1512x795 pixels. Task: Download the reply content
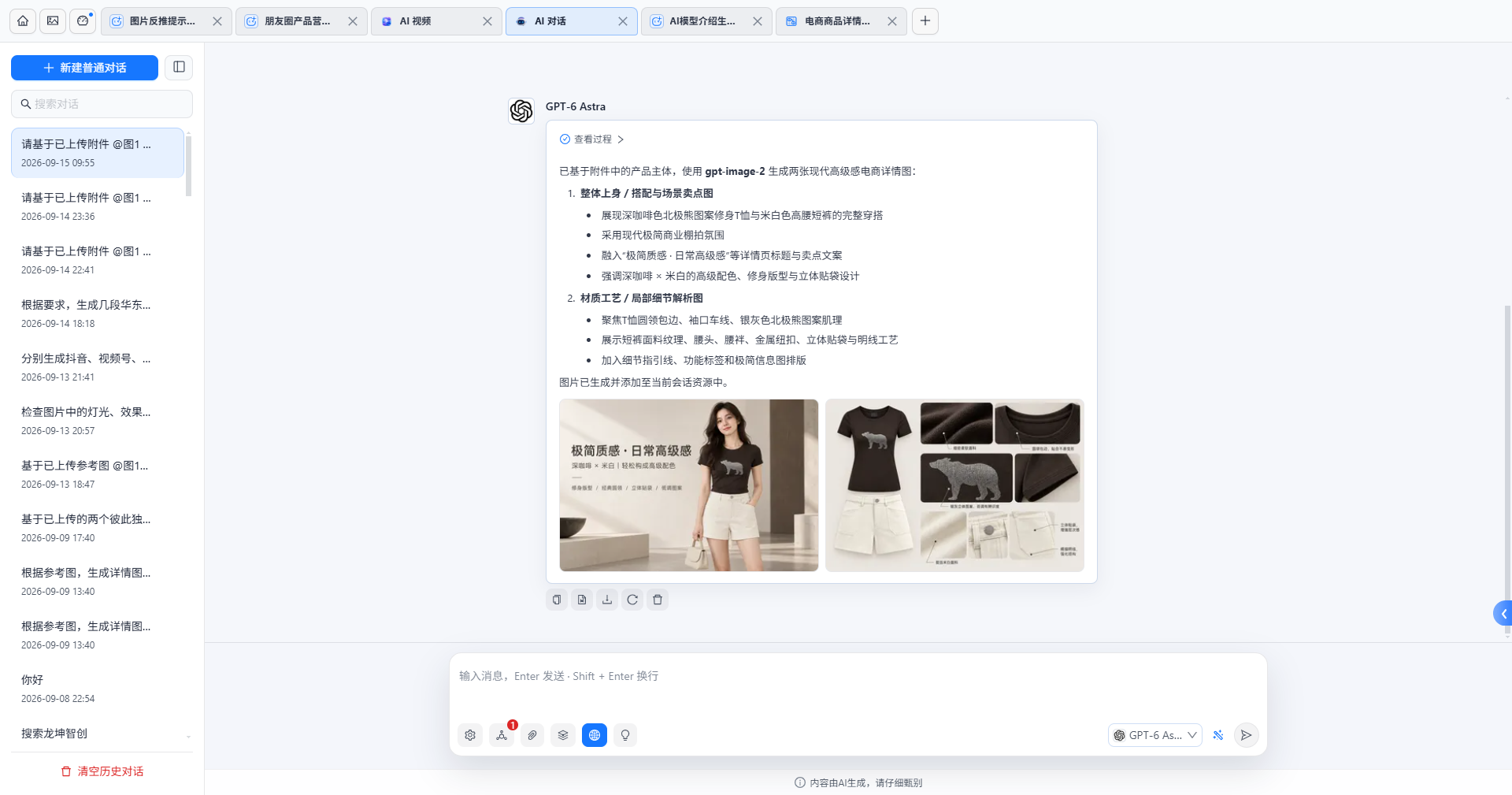click(607, 600)
